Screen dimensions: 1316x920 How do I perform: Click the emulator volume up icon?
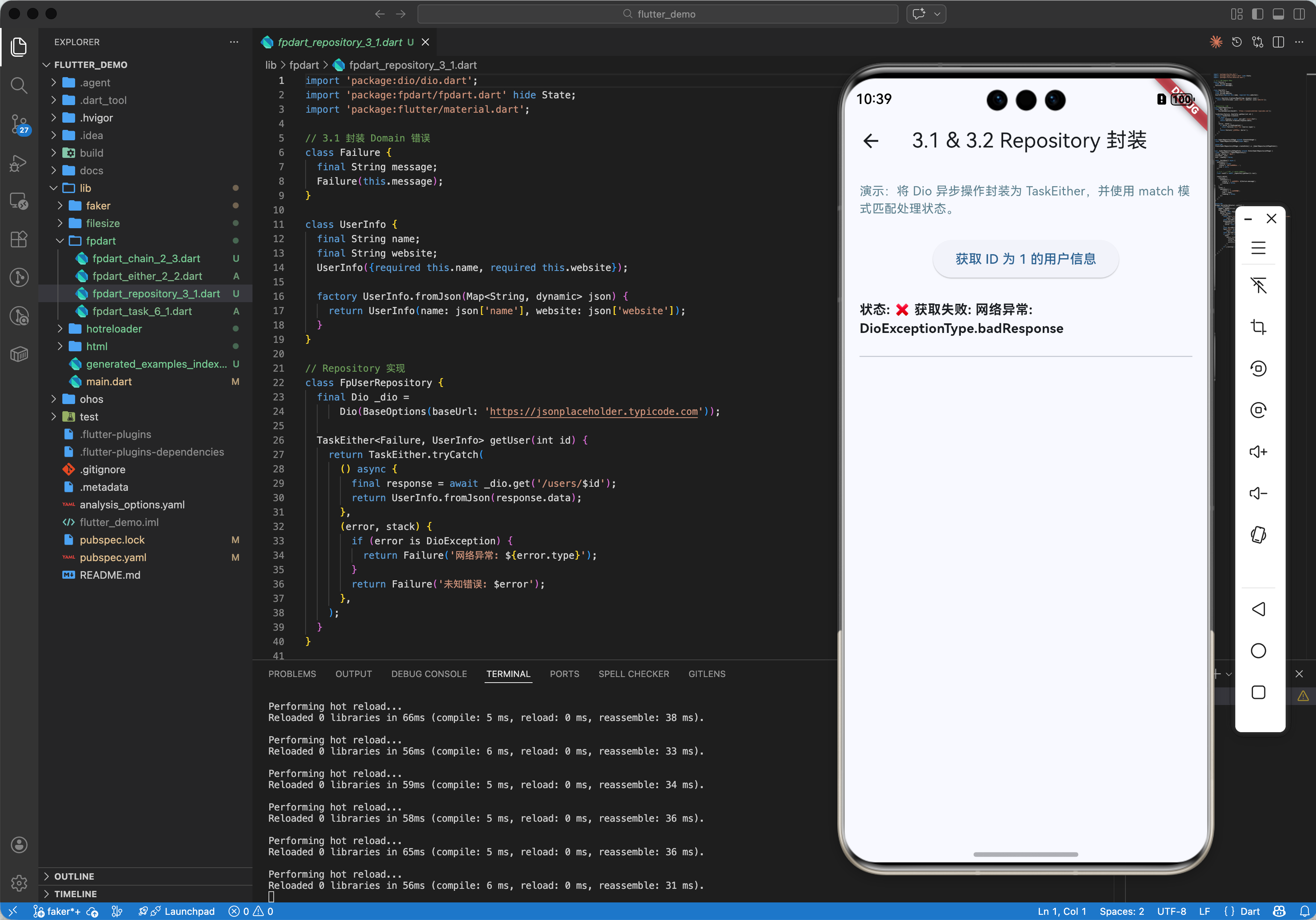1258,452
